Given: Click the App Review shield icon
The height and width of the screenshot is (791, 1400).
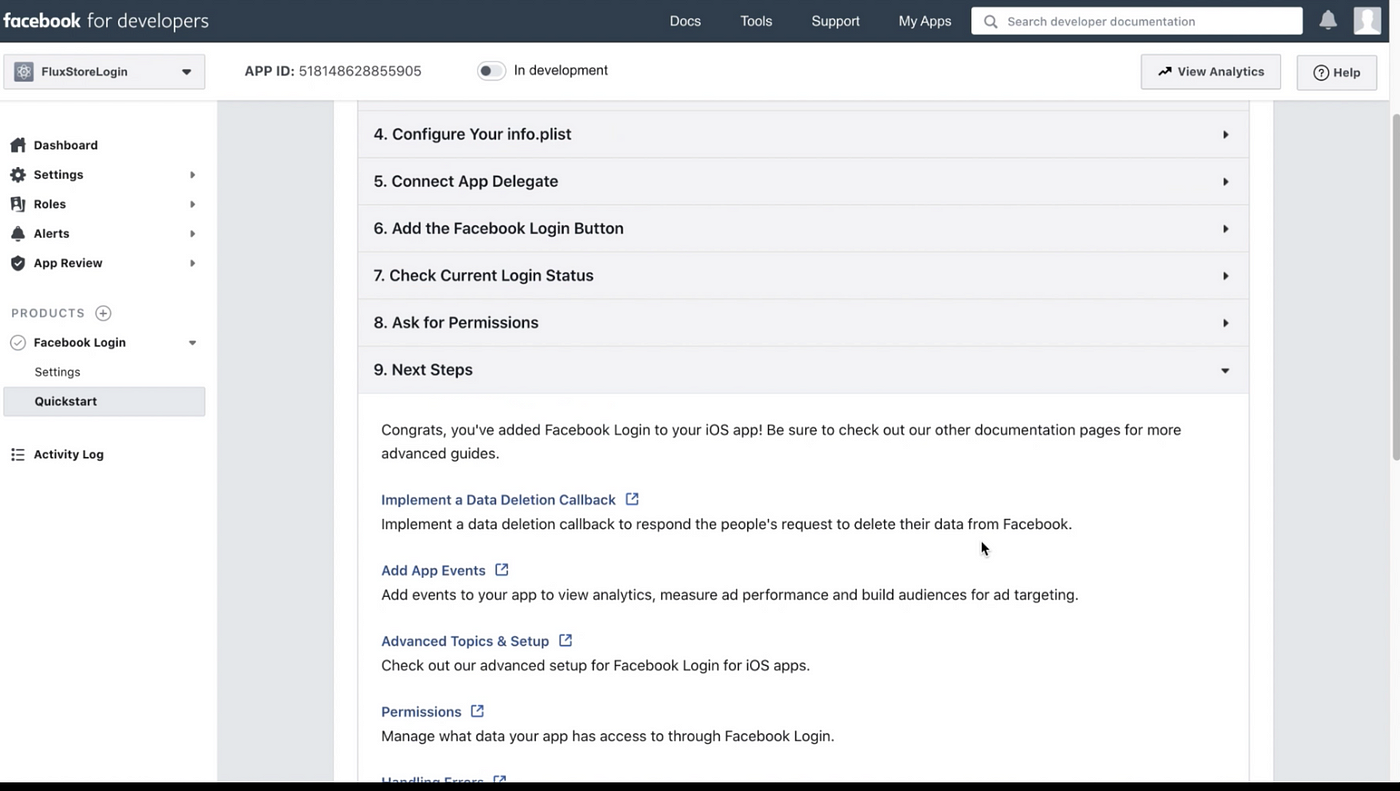Looking at the screenshot, I should (x=18, y=263).
